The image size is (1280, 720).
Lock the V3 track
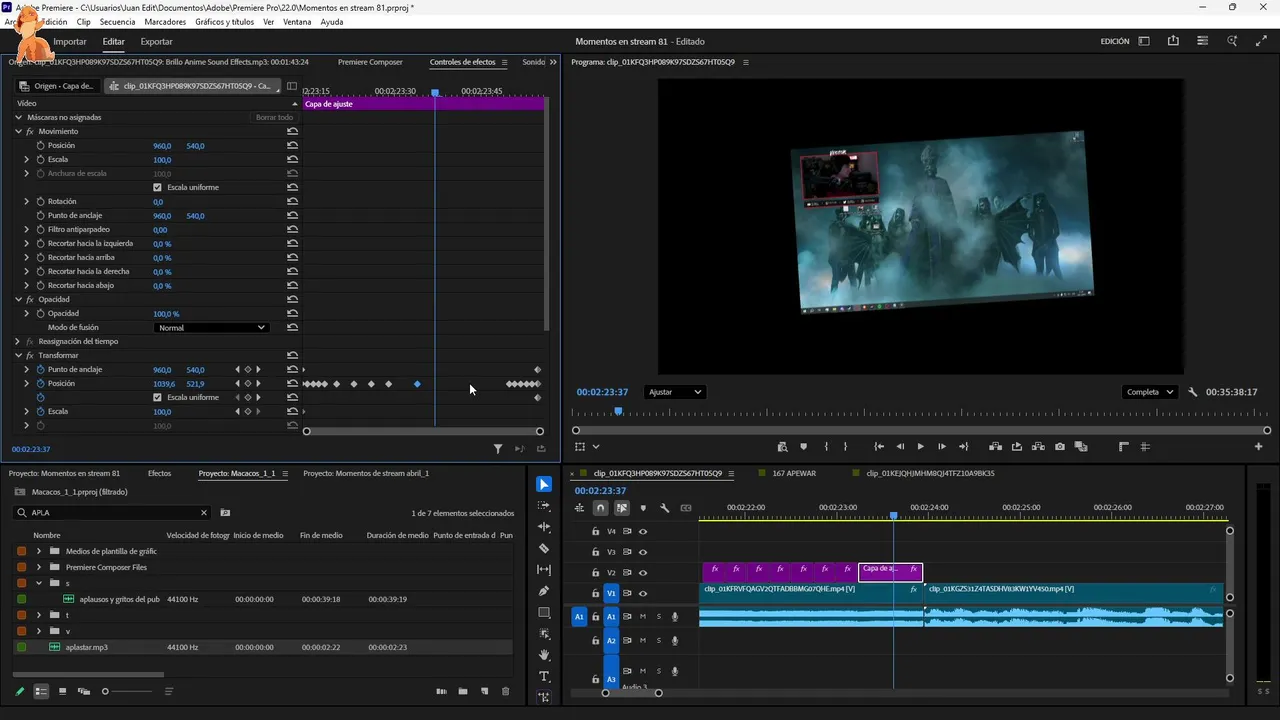(596, 552)
